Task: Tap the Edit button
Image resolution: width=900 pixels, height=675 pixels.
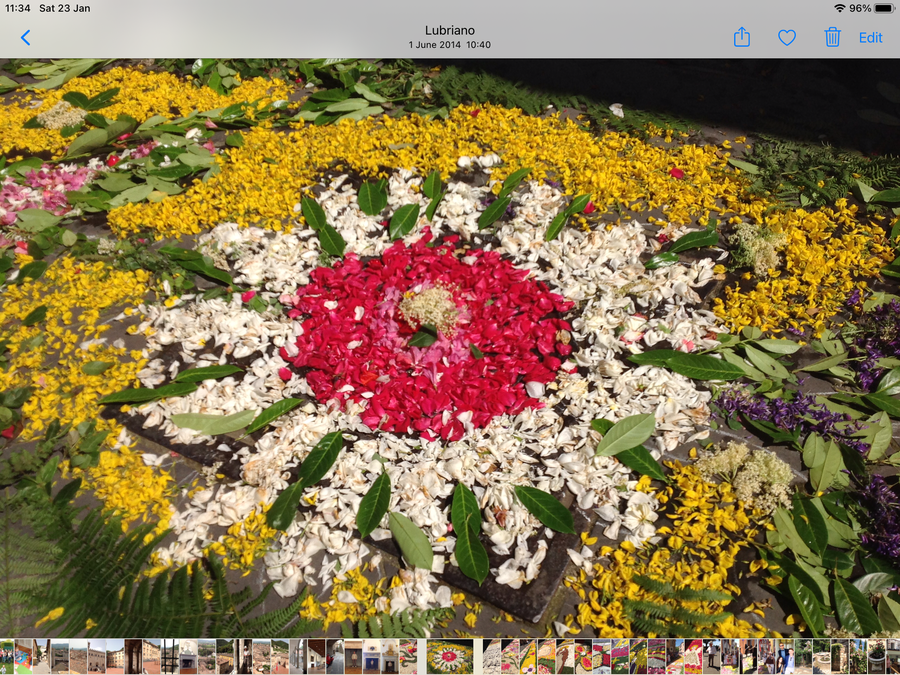Action: pyautogui.click(x=870, y=38)
